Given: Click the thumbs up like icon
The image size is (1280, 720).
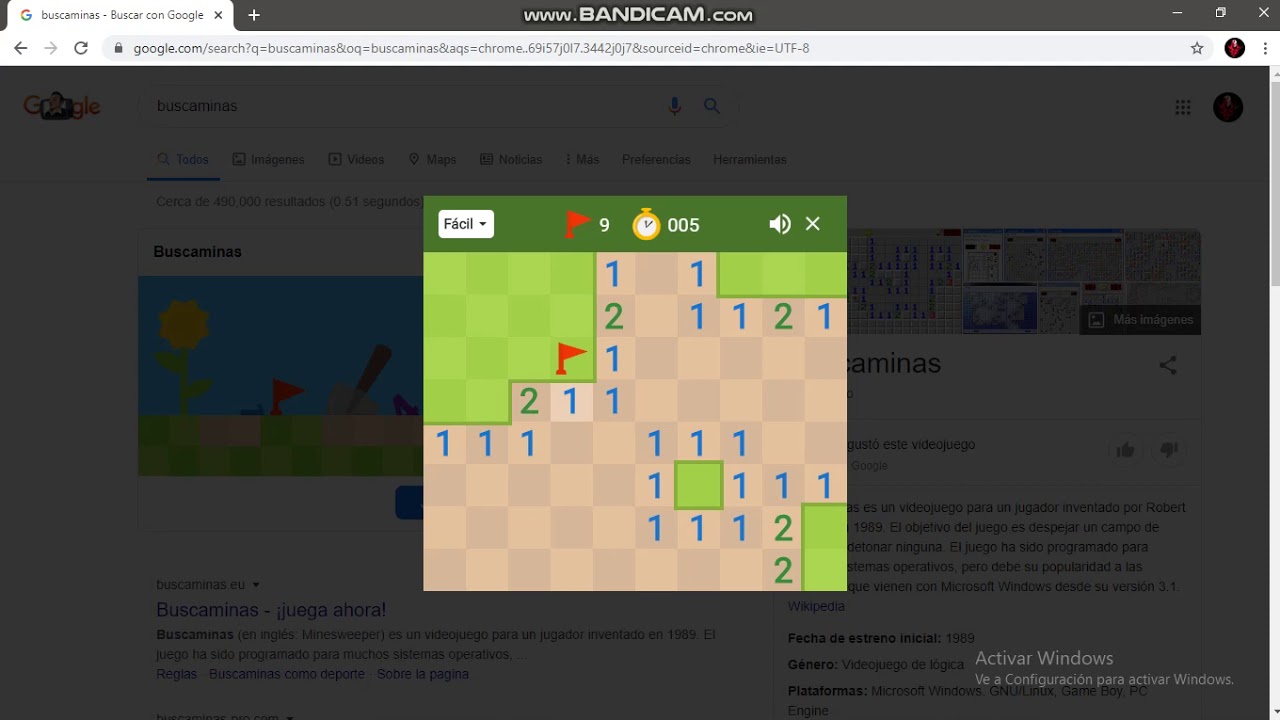Looking at the screenshot, I should pyautogui.click(x=1126, y=451).
